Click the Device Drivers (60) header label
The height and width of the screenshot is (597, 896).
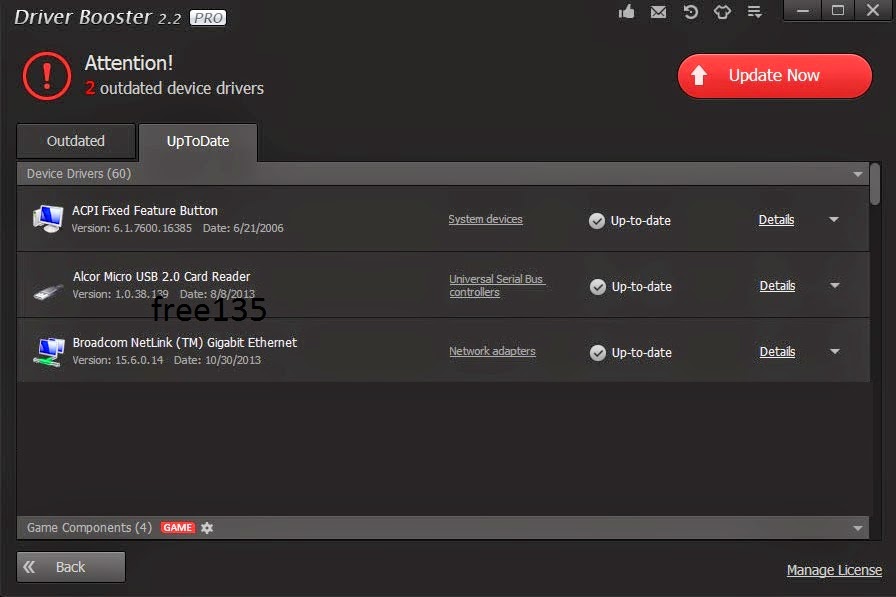(x=79, y=174)
